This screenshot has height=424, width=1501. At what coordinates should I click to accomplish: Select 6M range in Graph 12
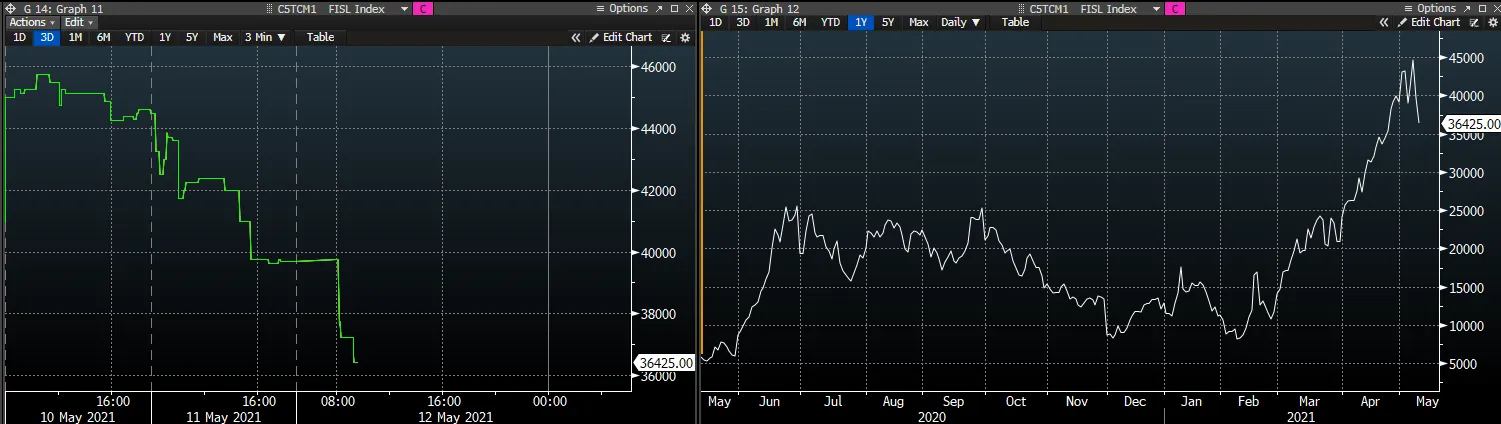pos(799,22)
